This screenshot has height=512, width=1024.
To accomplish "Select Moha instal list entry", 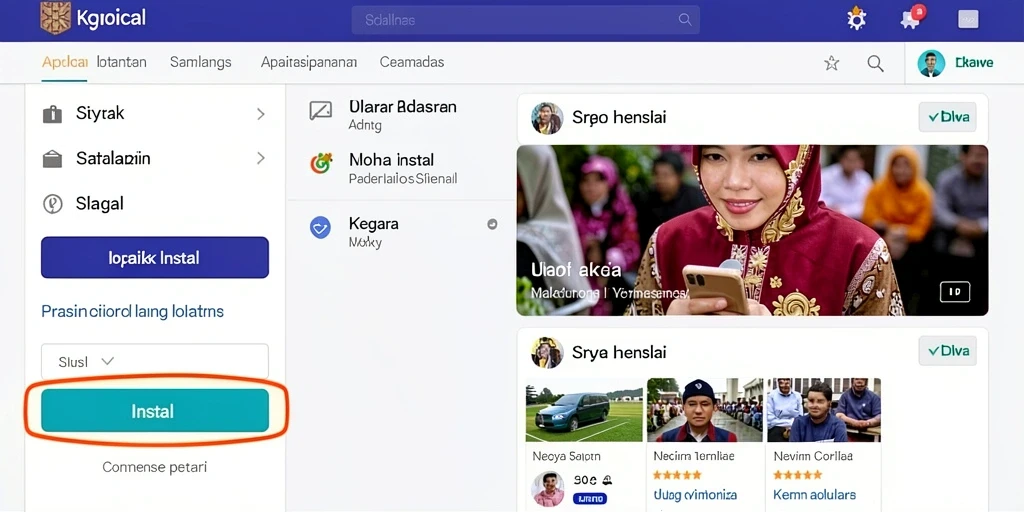I will click(x=402, y=168).
